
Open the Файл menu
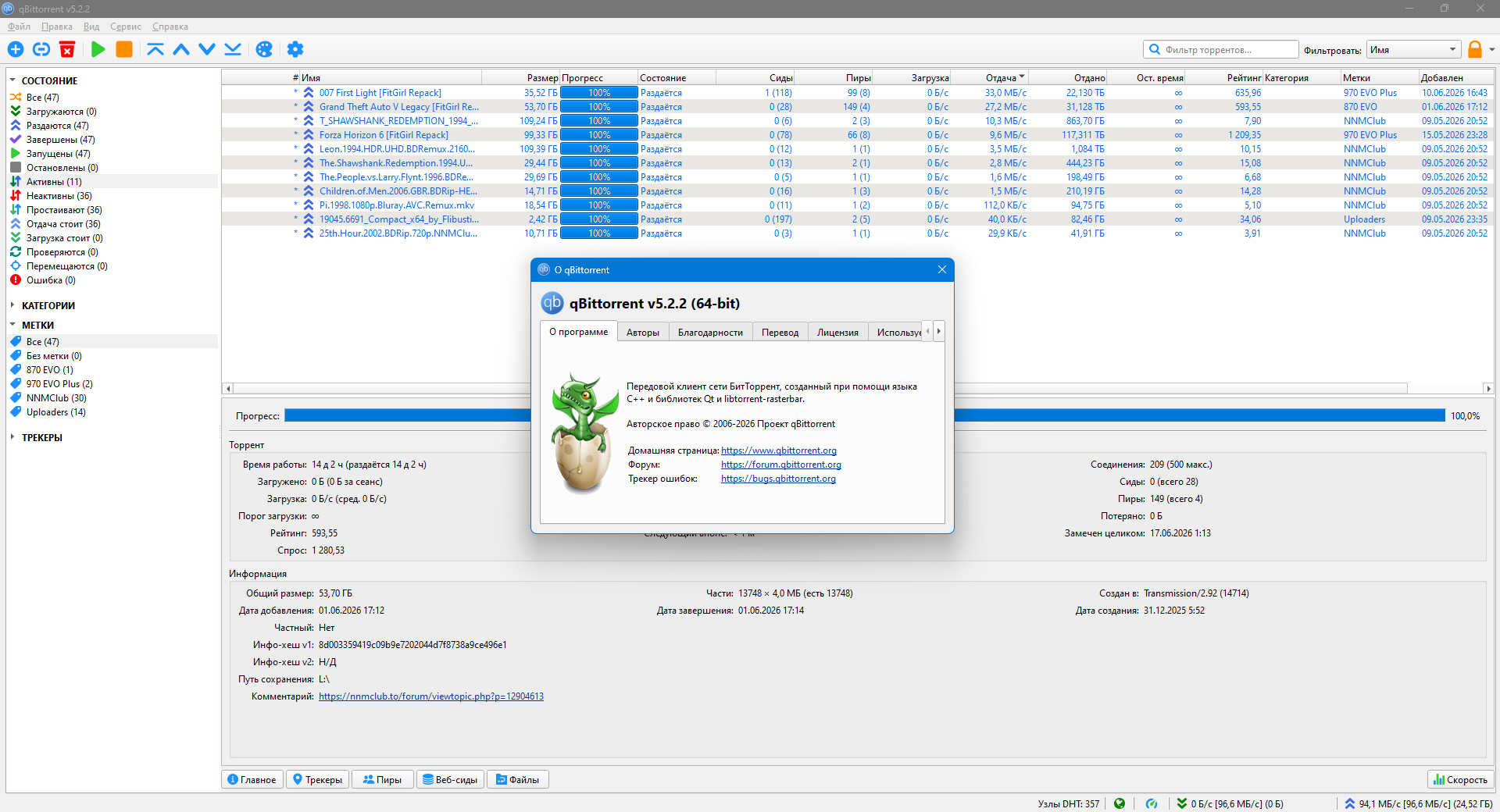coord(19,27)
